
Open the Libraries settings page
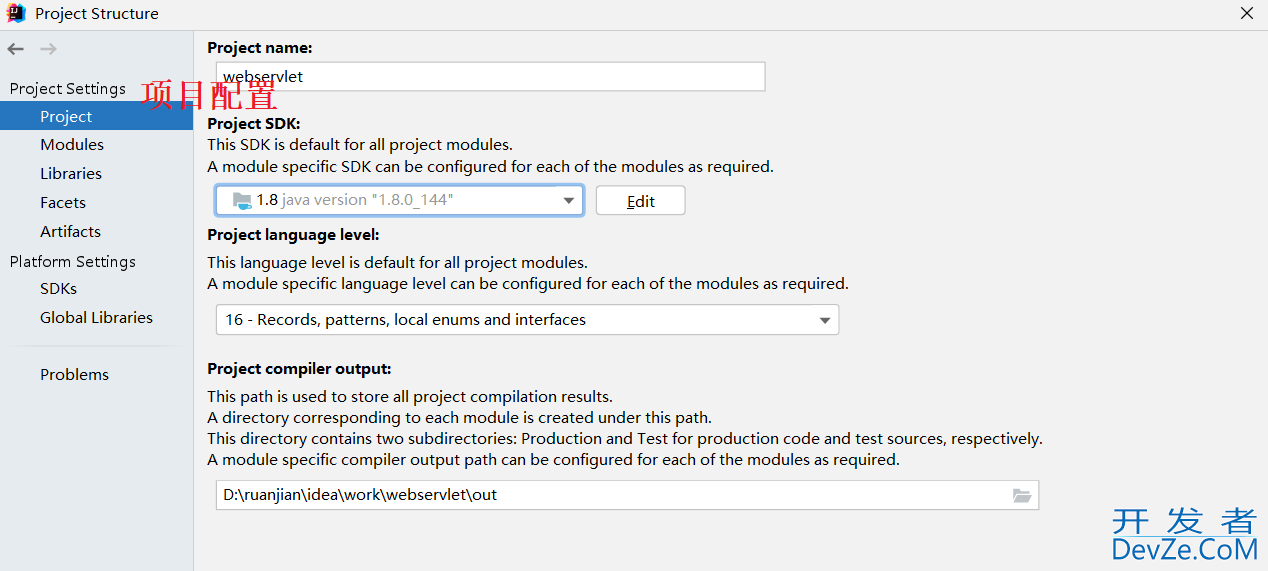tap(71, 174)
